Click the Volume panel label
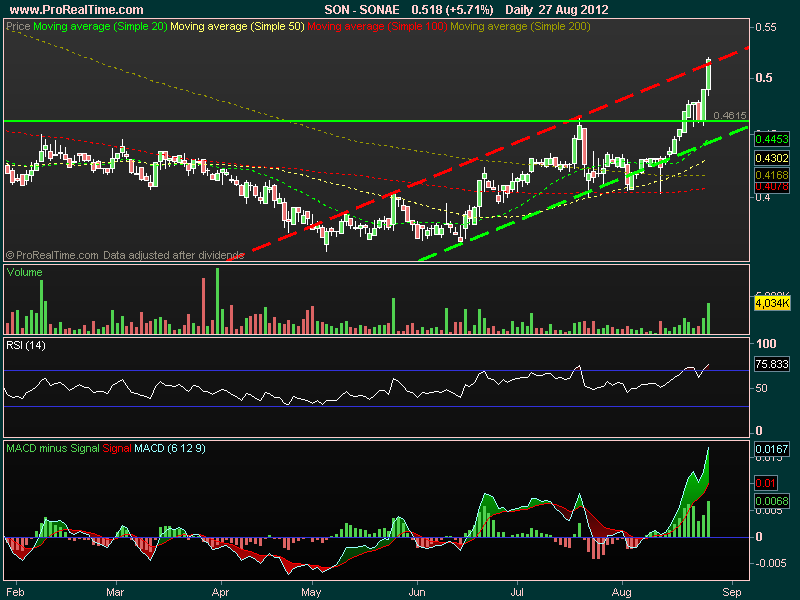Image resolution: width=800 pixels, height=600 pixels. (25, 271)
